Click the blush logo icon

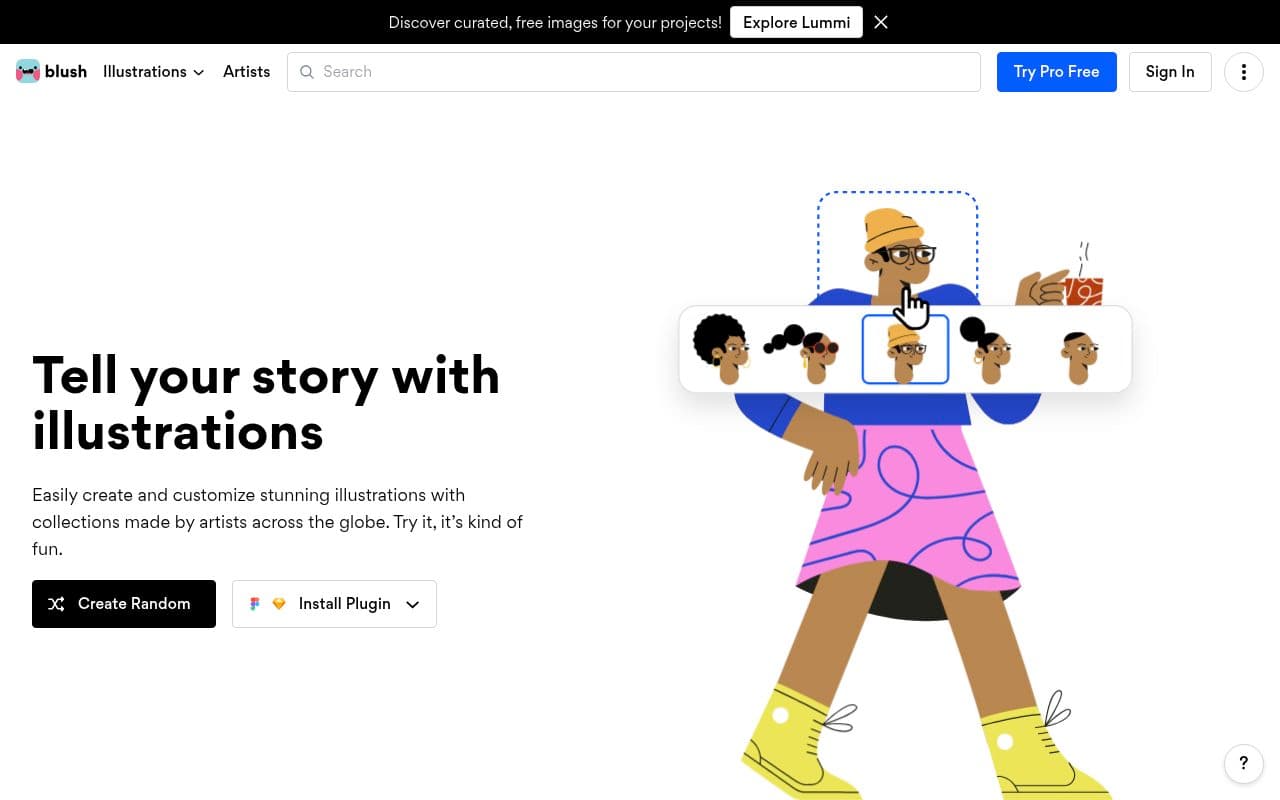(x=28, y=71)
